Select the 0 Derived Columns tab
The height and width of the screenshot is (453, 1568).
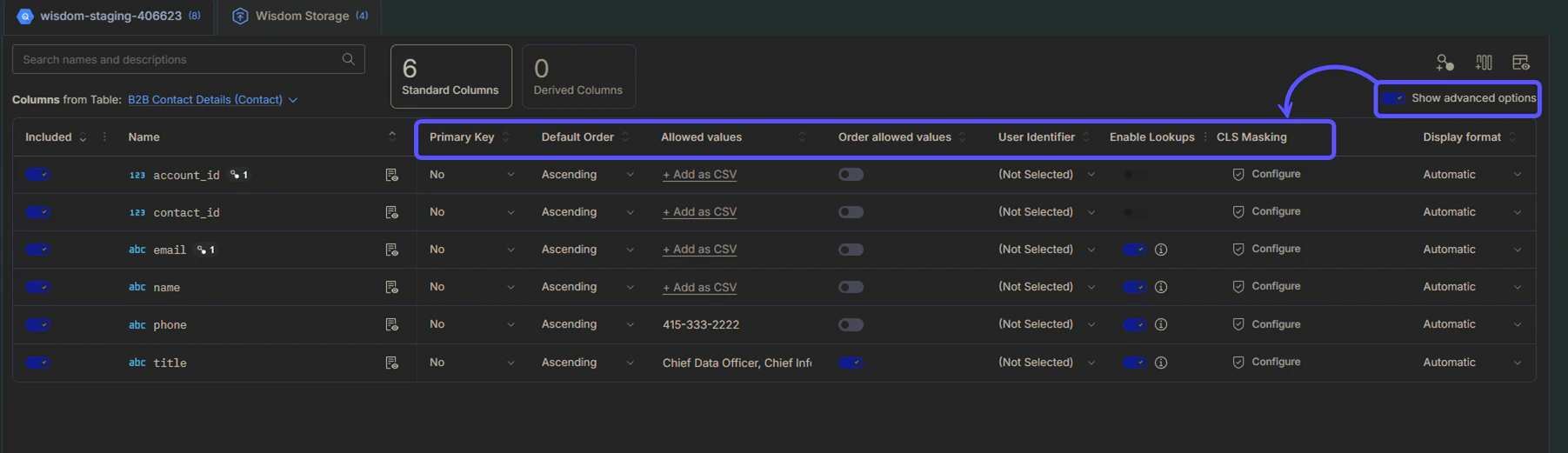click(578, 77)
